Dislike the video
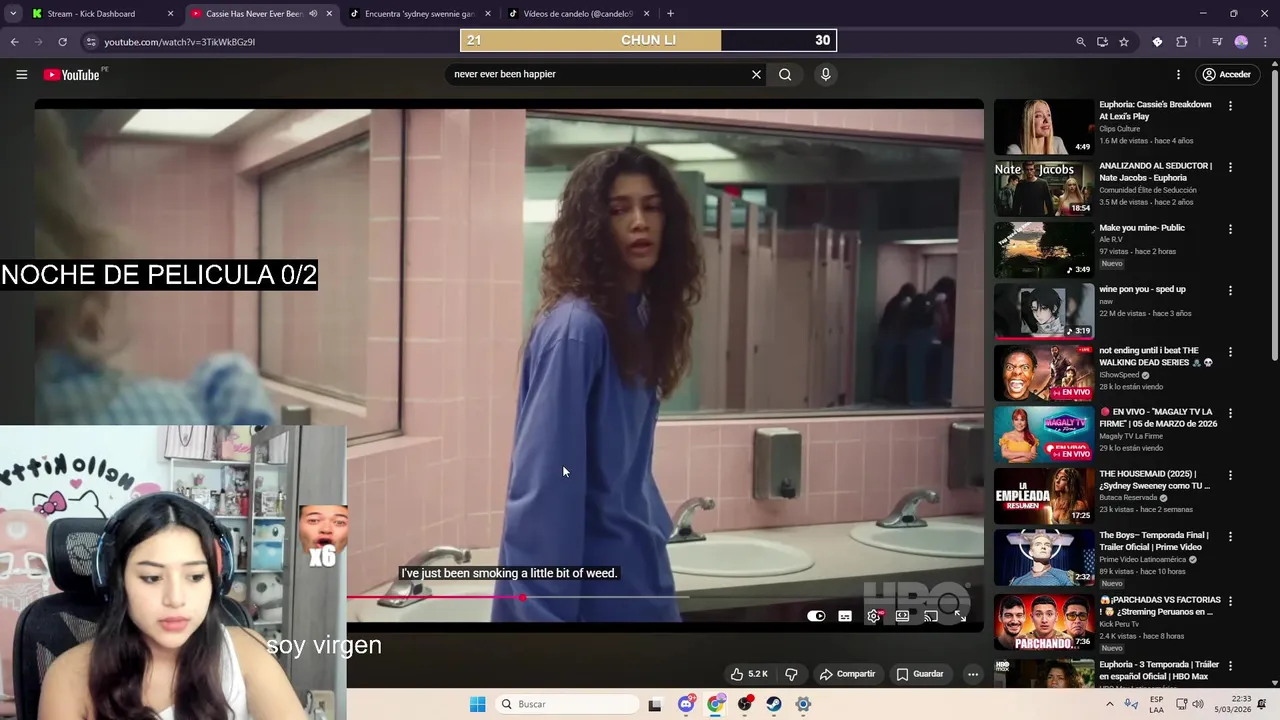Viewport: 1280px width, 720px height. [791, 674]
